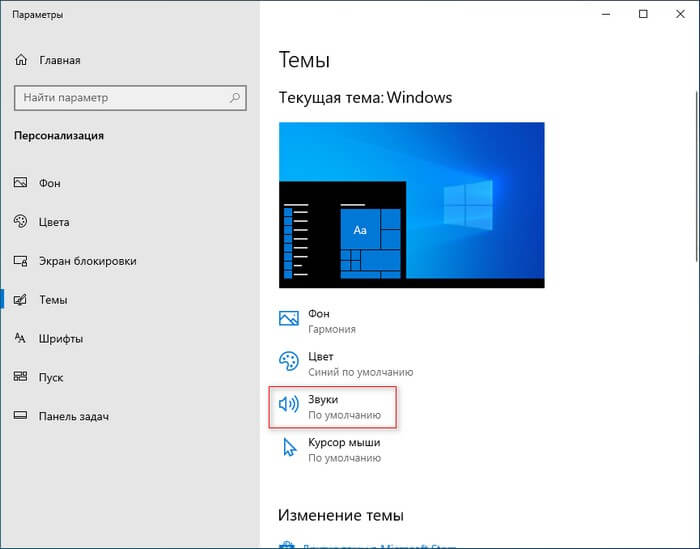Minimize the Параметры window

tap(606, 14)
